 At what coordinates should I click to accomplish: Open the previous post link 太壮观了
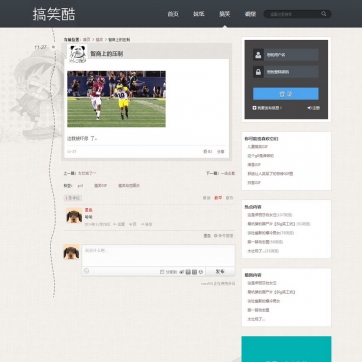tap(87, 173)
